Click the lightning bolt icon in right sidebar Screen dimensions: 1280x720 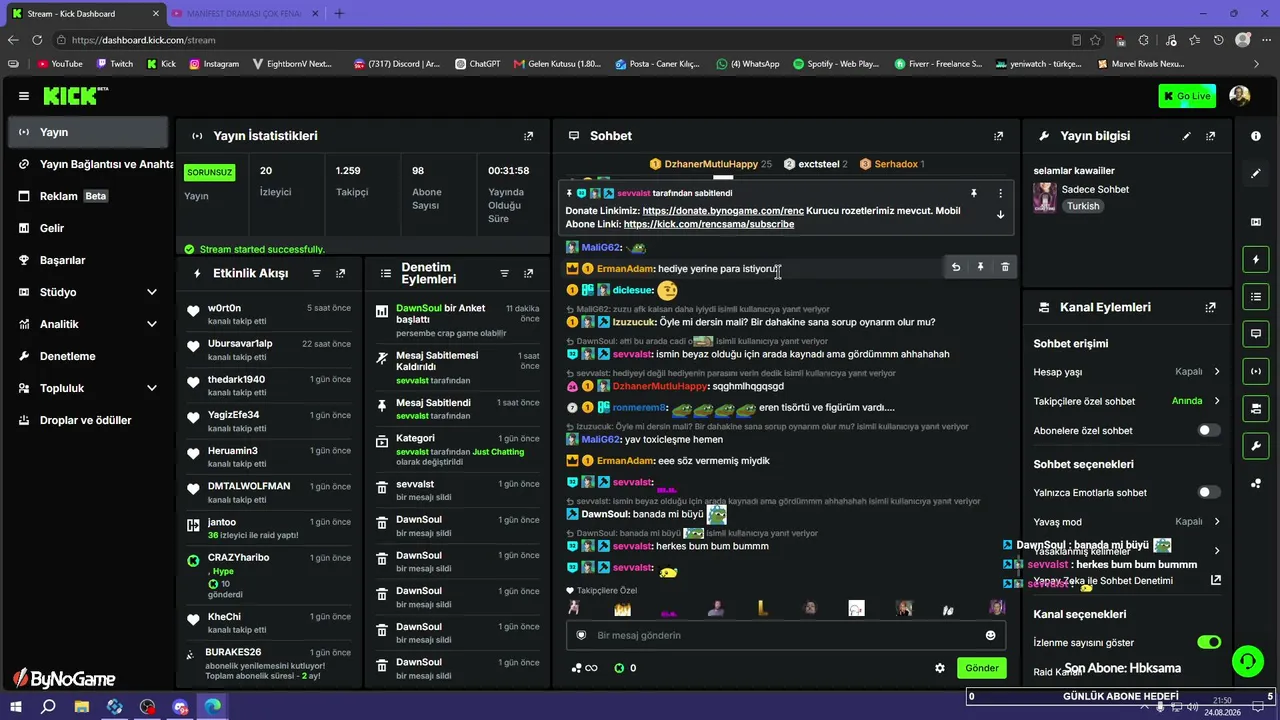pyautogui.click(x=1256, y=260)
